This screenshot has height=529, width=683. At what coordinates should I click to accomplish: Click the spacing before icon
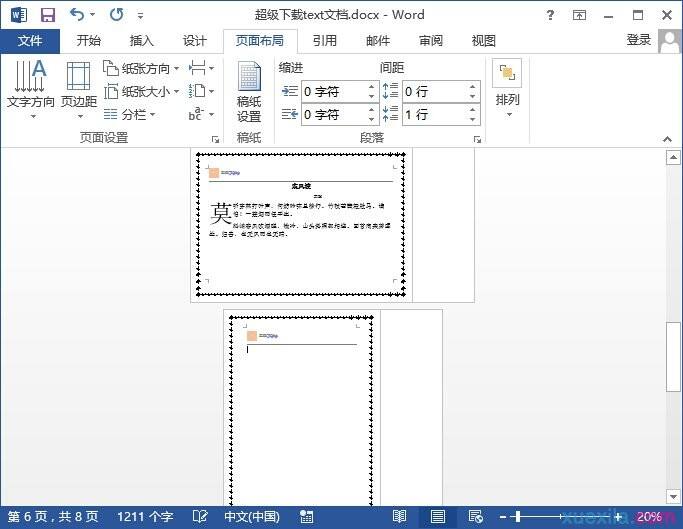click(x=390, y=91)
